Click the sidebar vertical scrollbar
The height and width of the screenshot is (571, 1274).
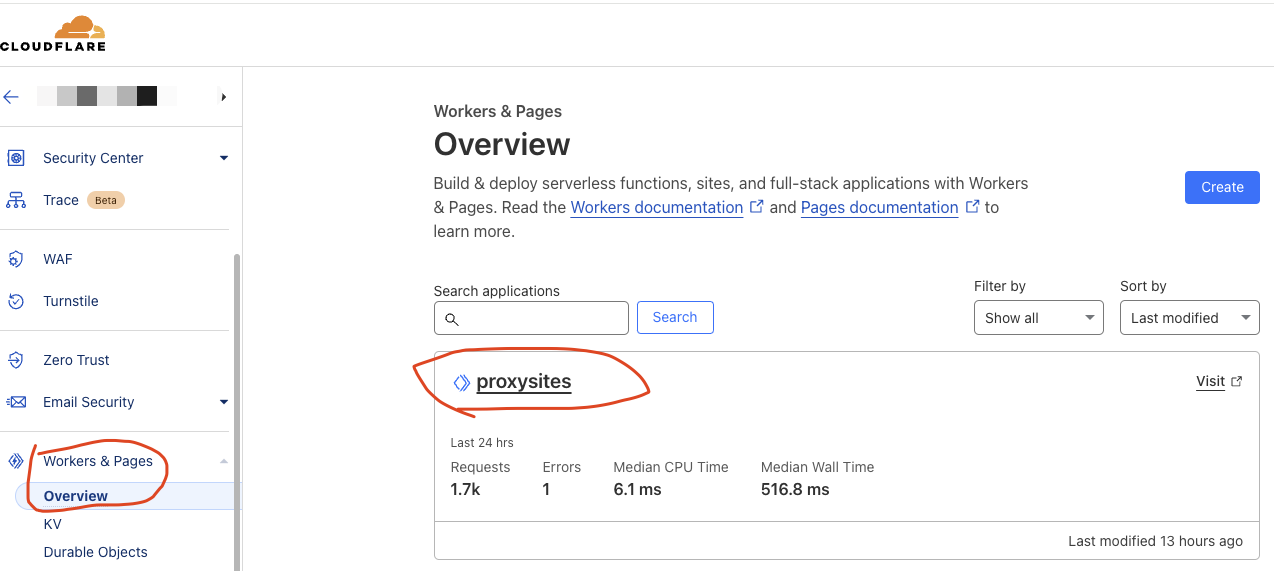(x=237, y=410)
